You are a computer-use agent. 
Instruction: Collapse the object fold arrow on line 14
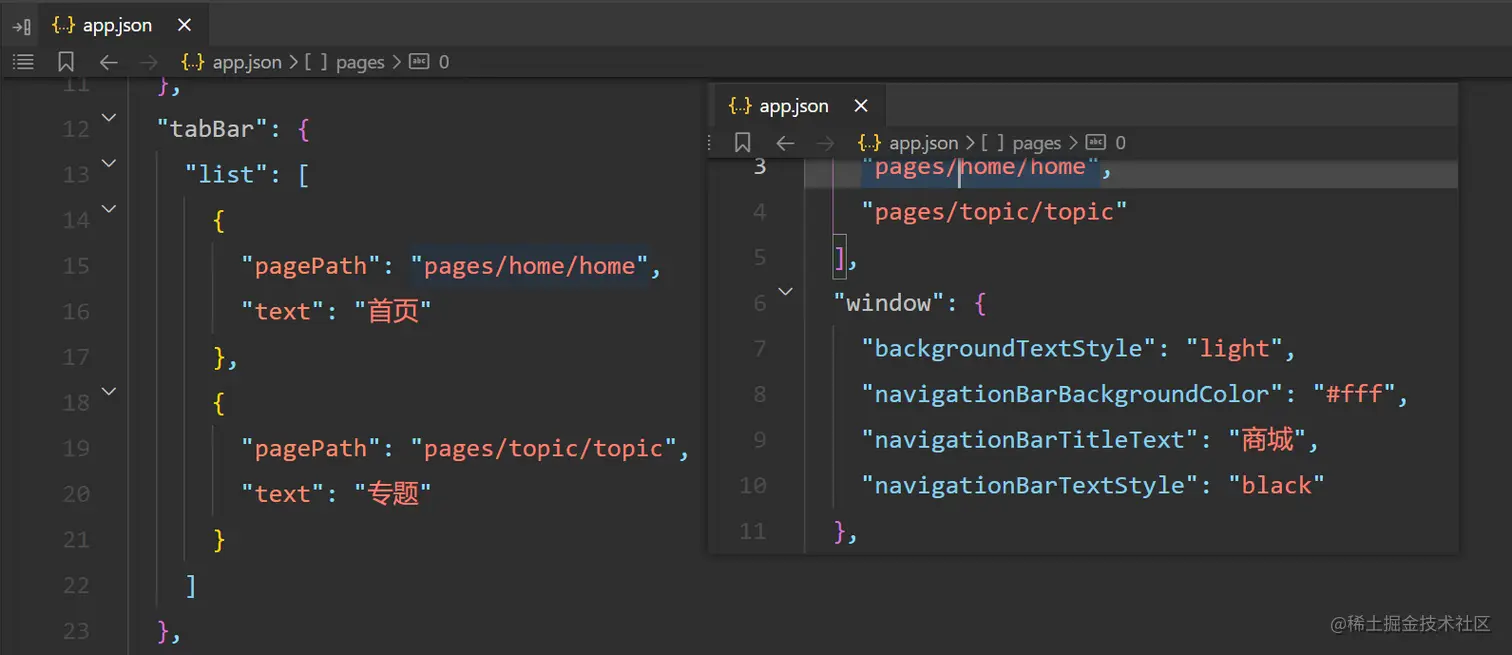pos(109,209)
